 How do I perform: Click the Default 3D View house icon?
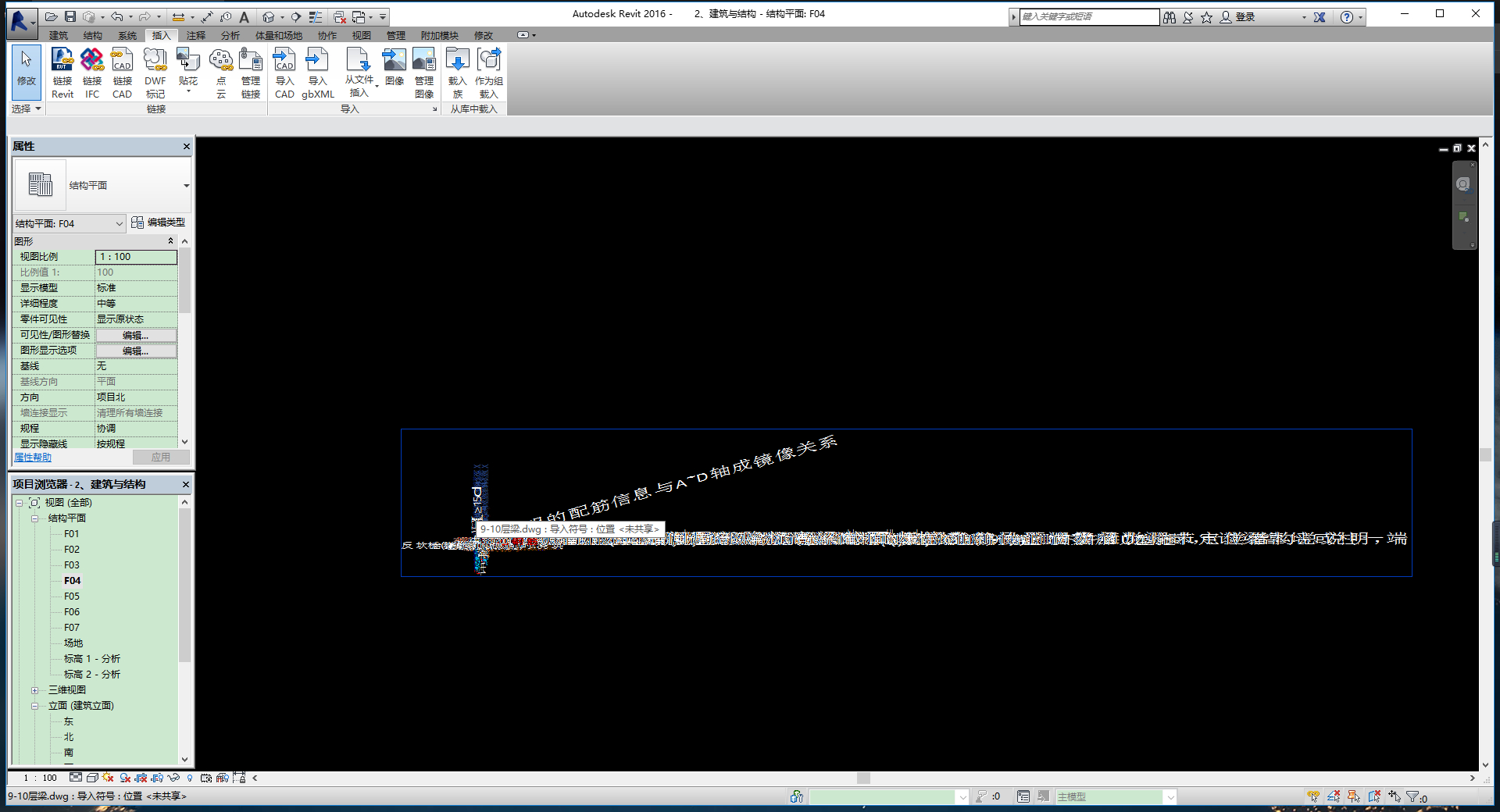tap(268, 16)
